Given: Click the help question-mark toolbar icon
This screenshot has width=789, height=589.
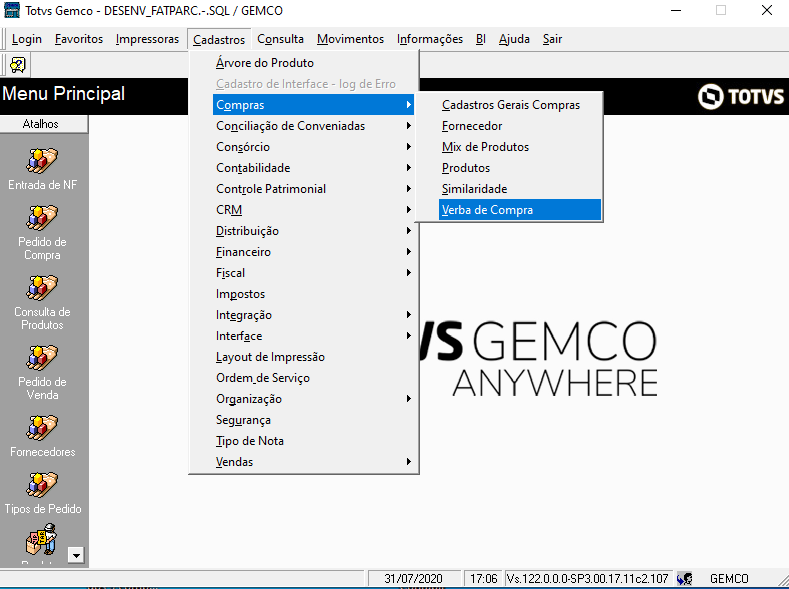Looking at the screenshot, I should tap(18, 65).
